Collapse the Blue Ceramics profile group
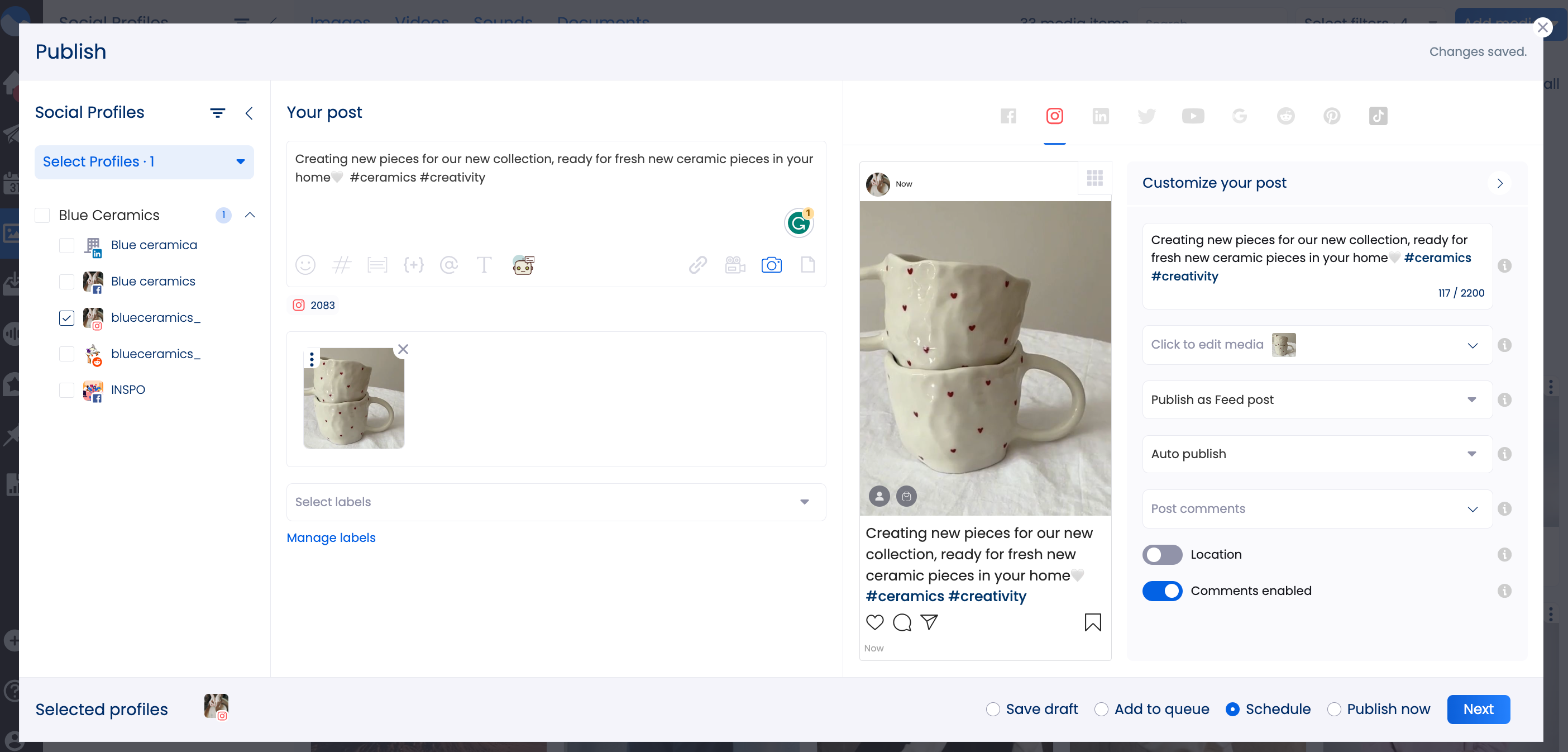The width and height of the screenshot is (1568, 752). [x=250, y=215]
